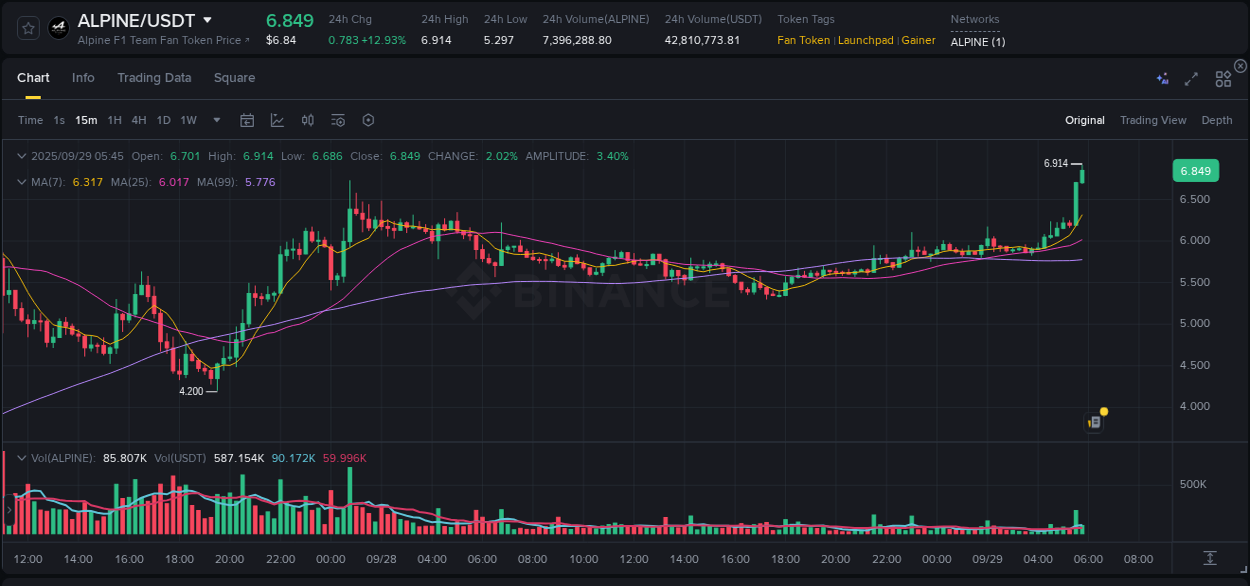Click the candlestick display settings icon

point(307,119)
